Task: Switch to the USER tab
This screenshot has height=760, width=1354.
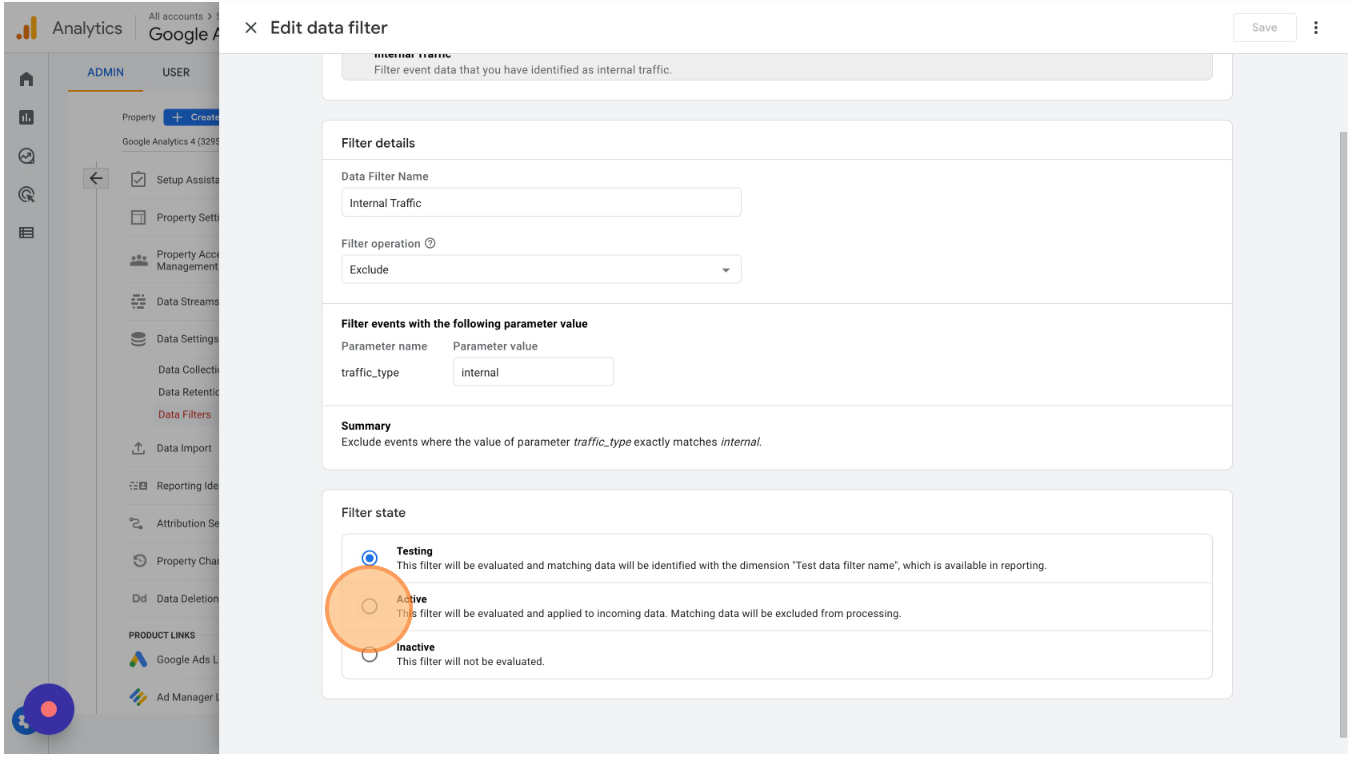Action: click(176, 72)
